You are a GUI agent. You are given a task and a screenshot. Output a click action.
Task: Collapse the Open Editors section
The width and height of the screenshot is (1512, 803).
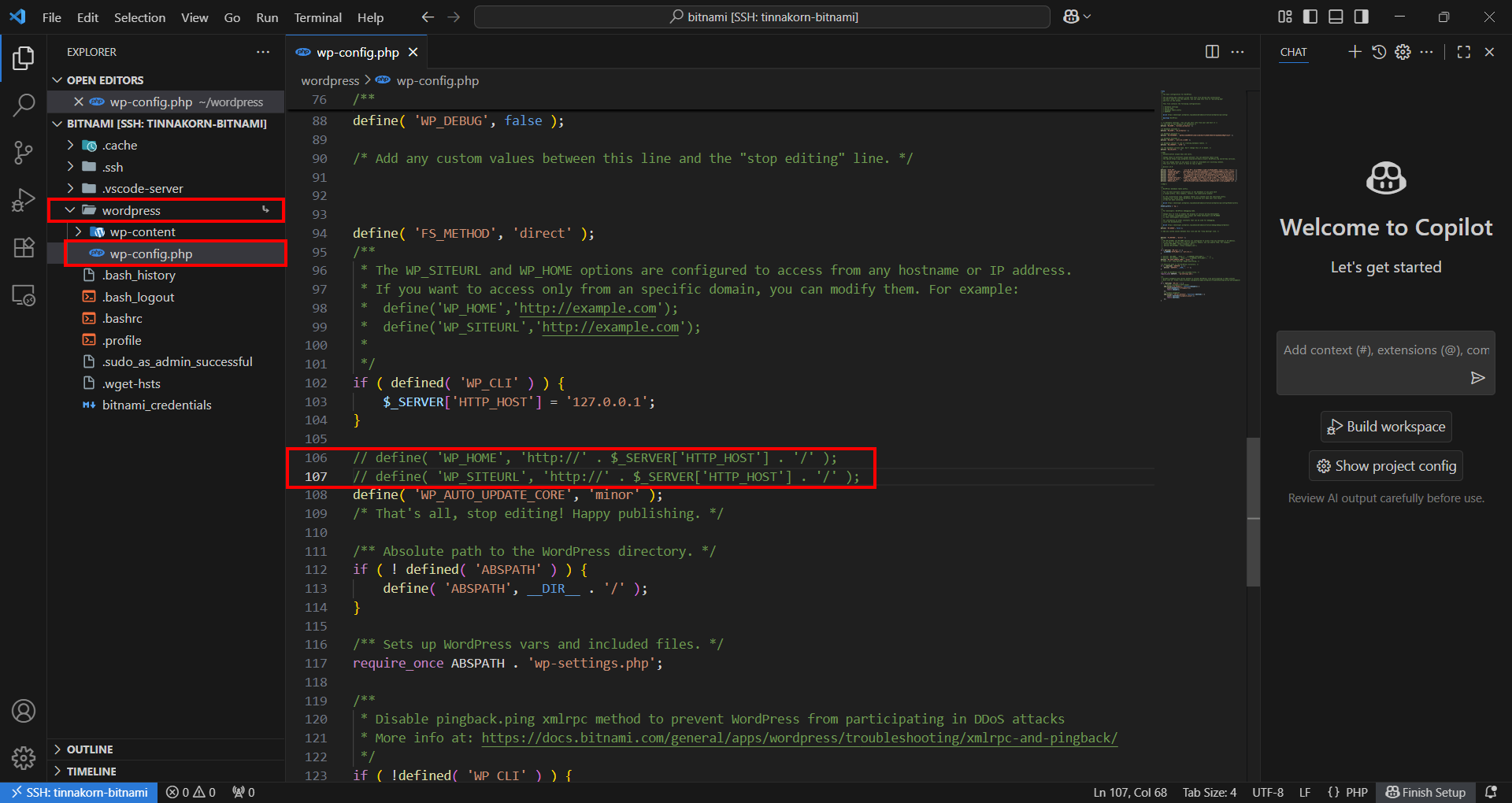[57, 80]
